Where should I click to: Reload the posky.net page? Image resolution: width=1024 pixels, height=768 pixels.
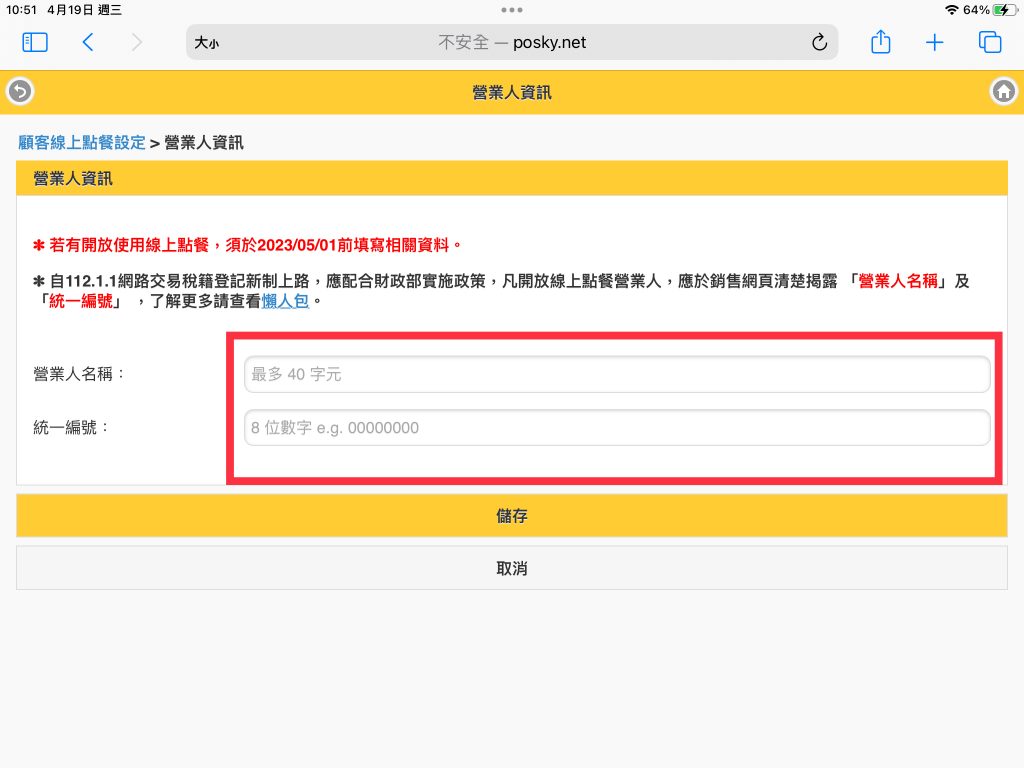[819, 42]
